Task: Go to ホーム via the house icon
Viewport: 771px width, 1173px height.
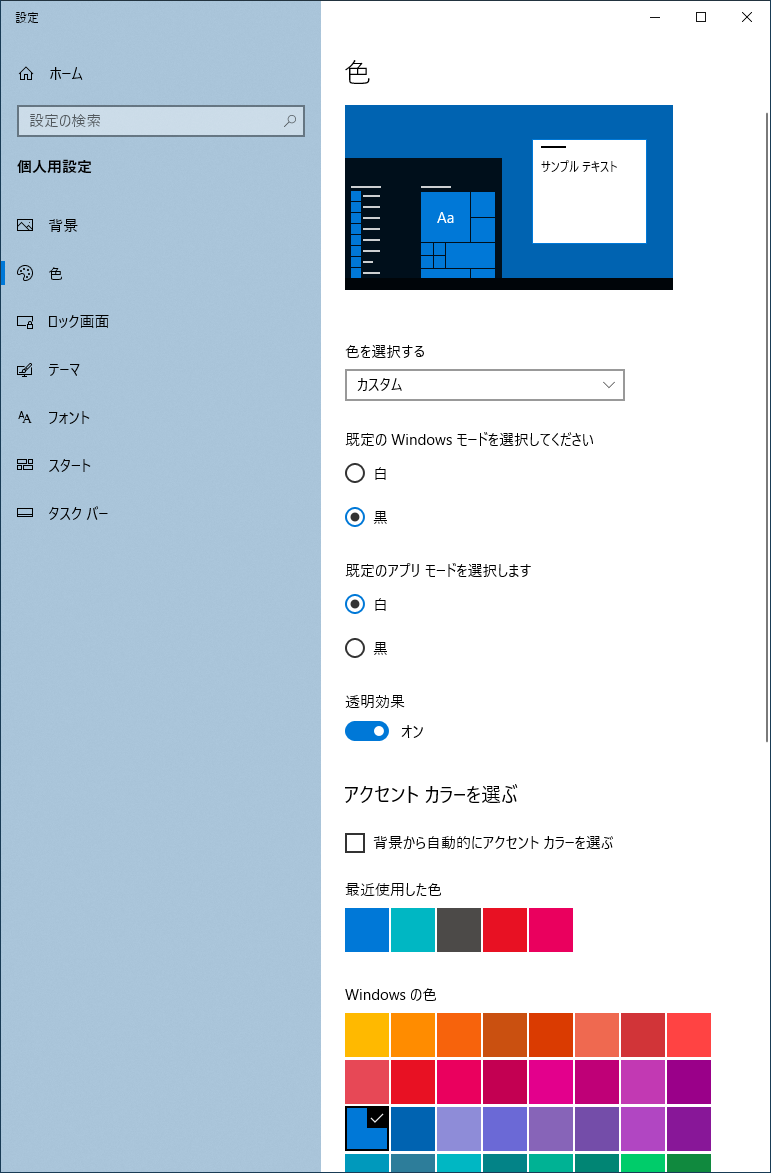Action: (x=25, y=73)
